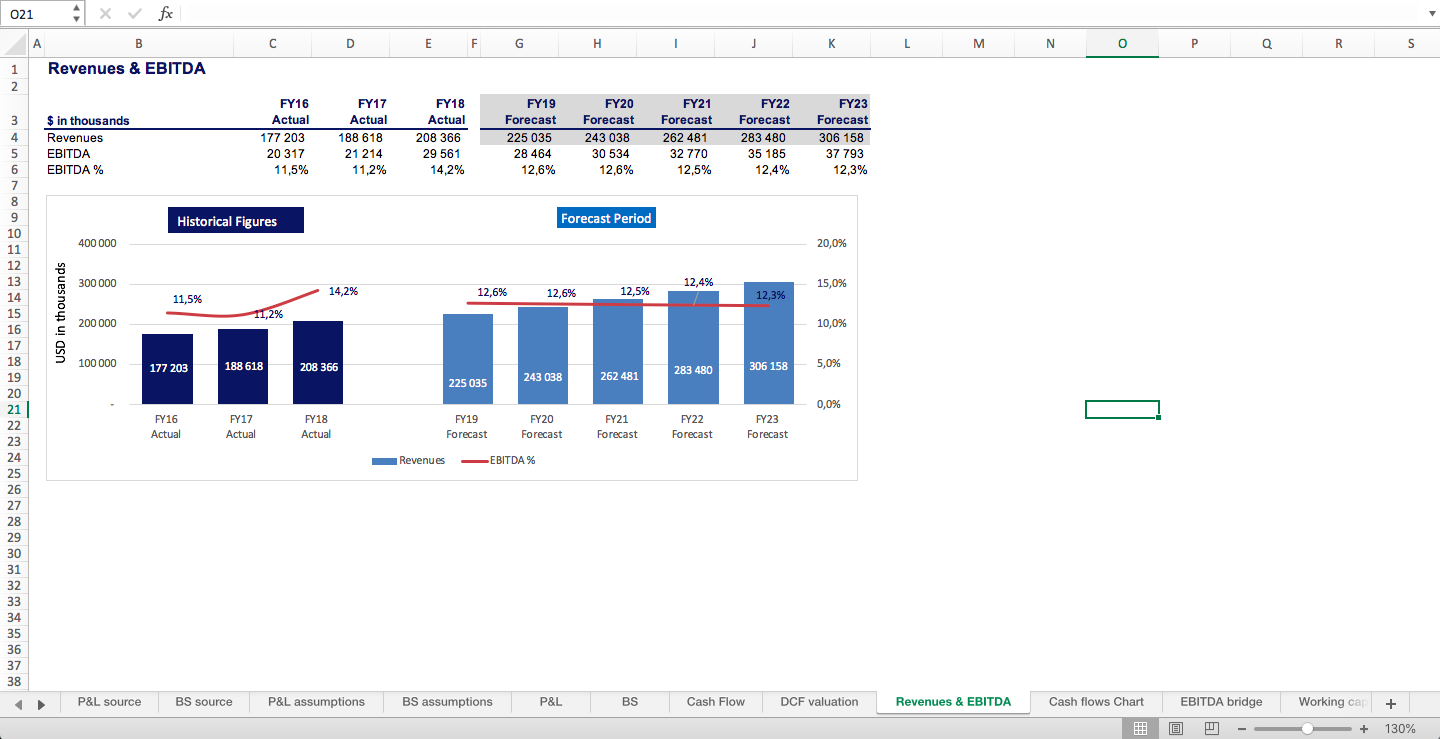Add a new sheet with the plus button

(x=1390, y=703)
